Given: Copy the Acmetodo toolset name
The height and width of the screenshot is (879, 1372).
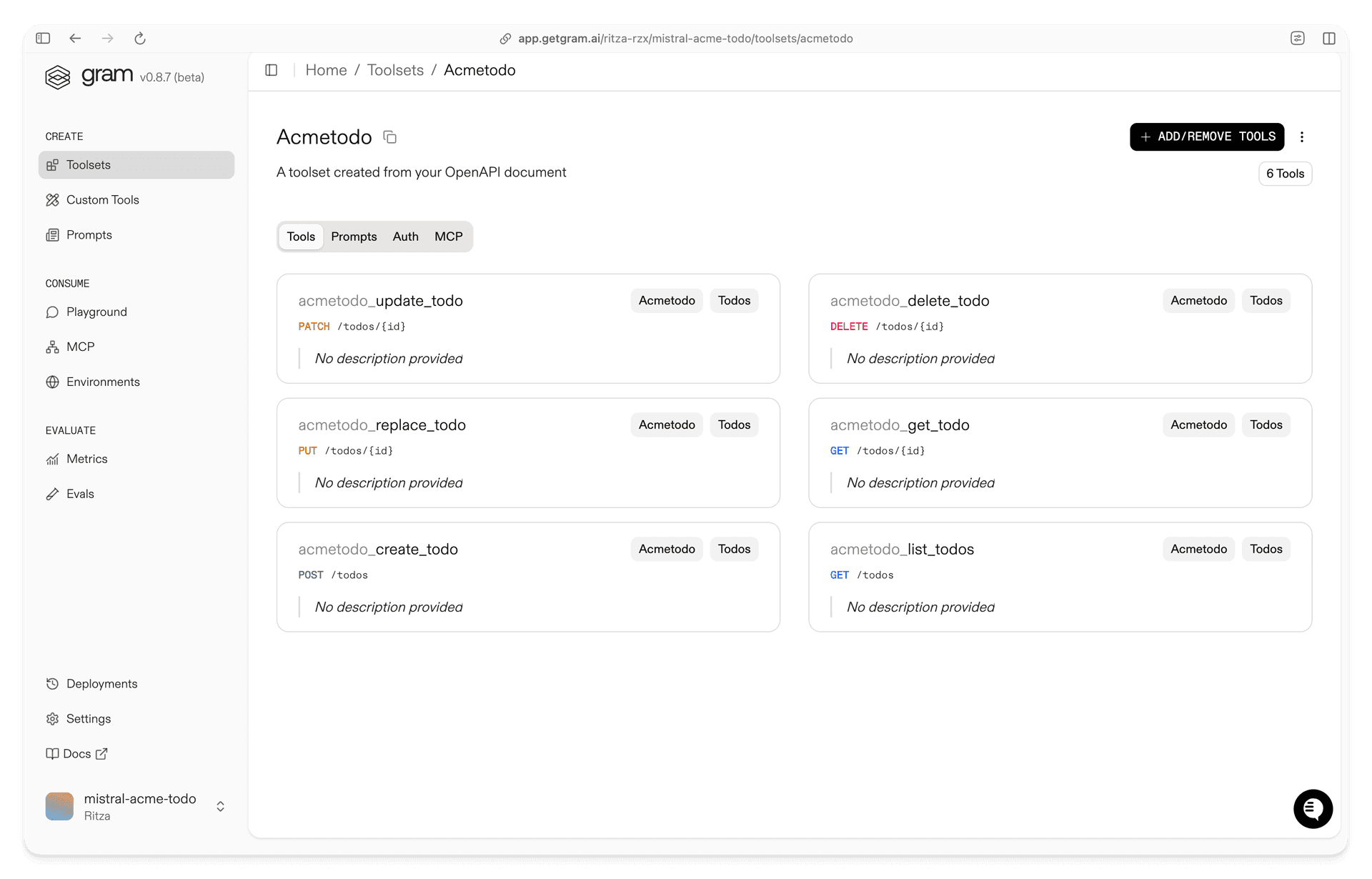Looking at the screenshot, I should [389, 136].
